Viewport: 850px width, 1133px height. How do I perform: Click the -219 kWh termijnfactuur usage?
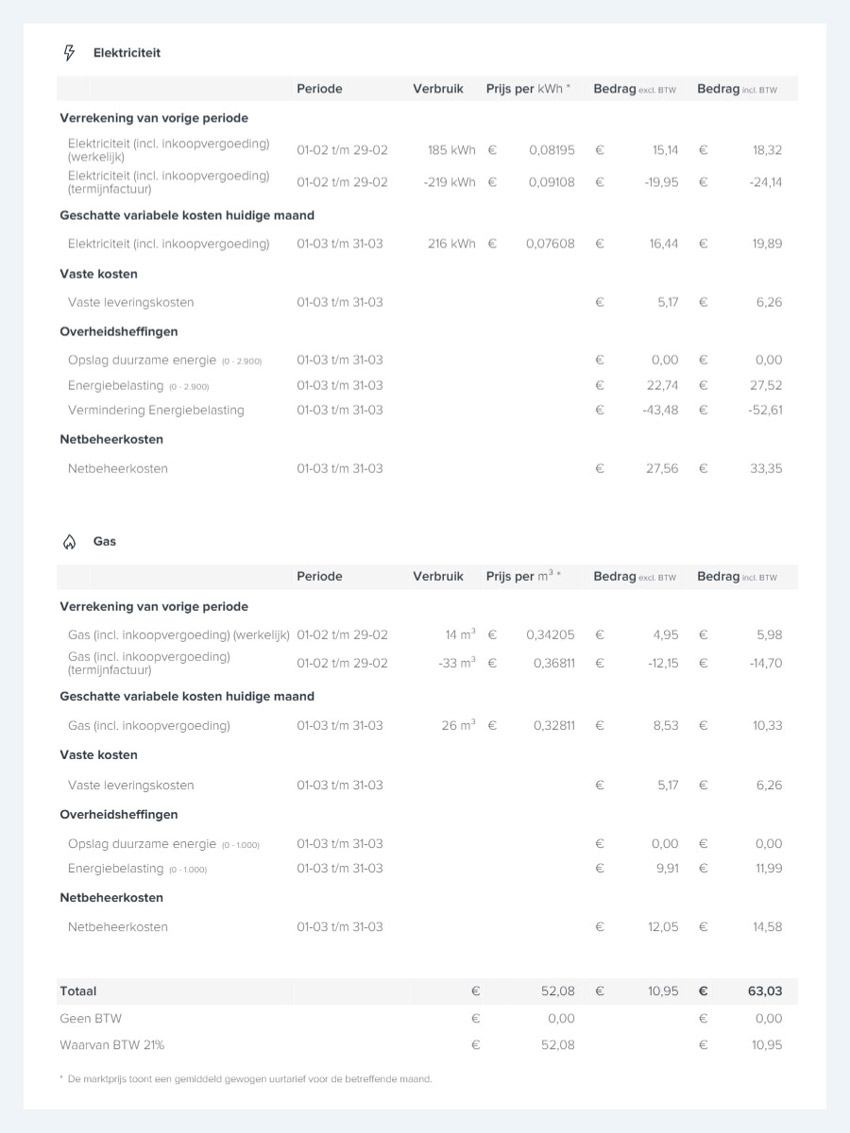click(x=449, y=182)
